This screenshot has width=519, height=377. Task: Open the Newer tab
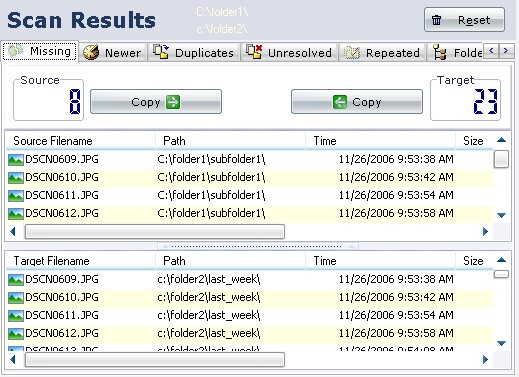tap(113, 53)
